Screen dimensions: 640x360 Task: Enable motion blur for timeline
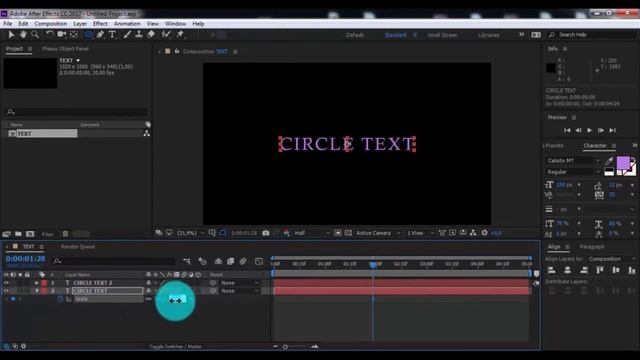click(243, 261)
